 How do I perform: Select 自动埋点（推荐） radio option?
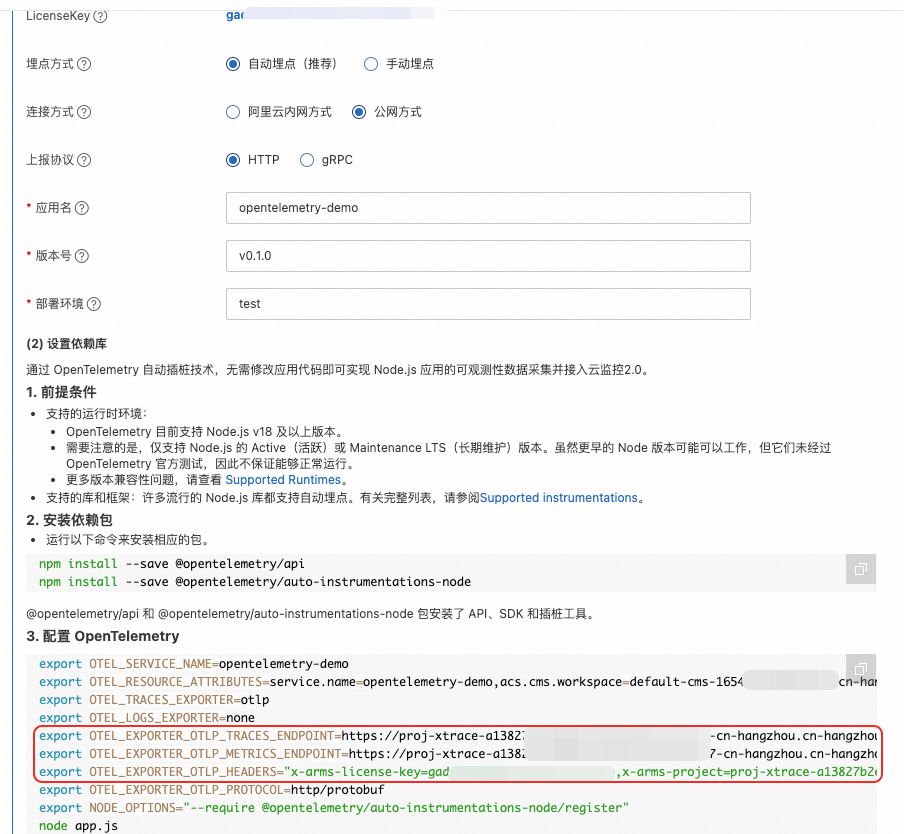pos(233,64)
